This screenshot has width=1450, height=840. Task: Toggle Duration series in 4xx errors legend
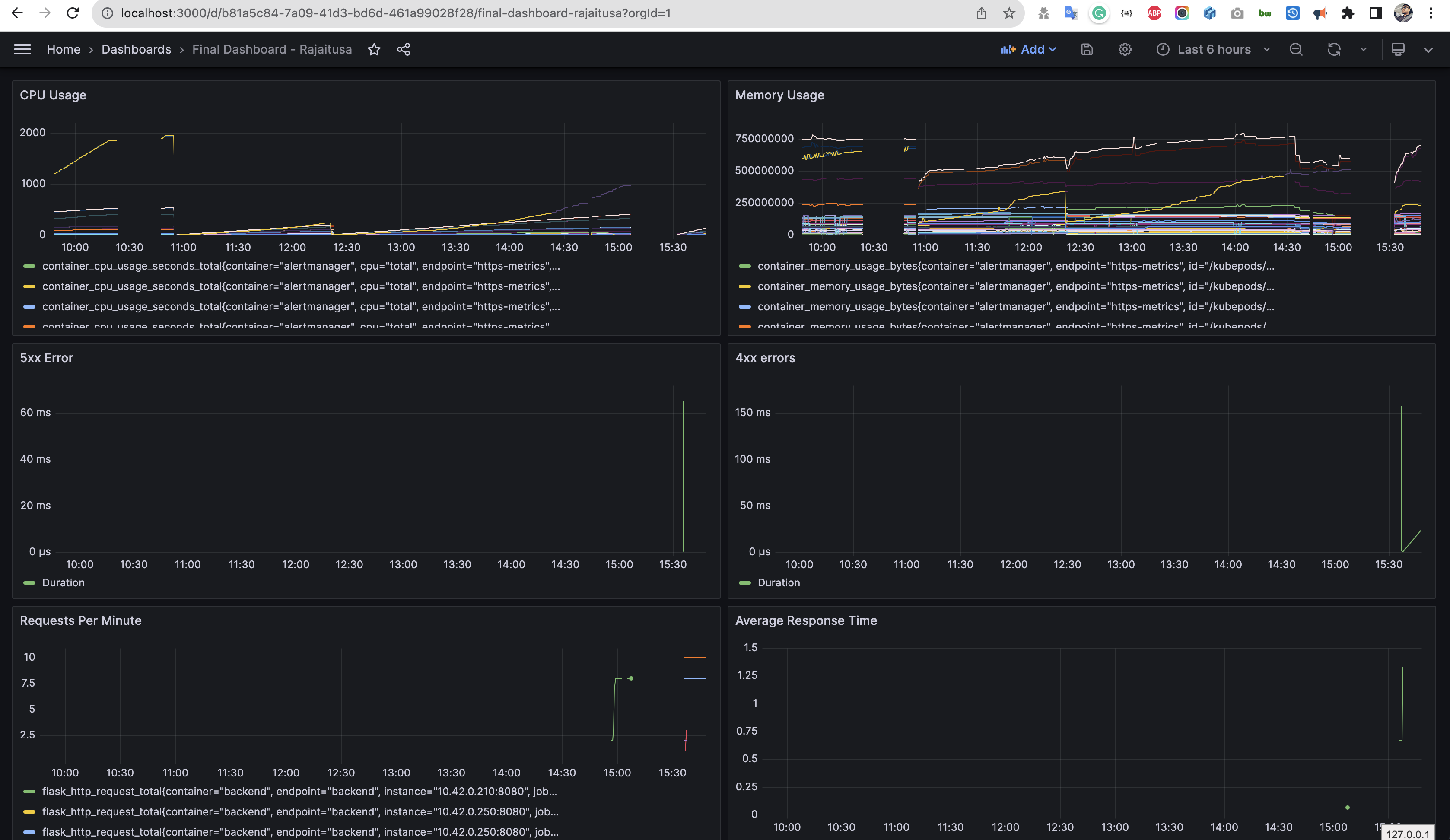click(779, 583)
